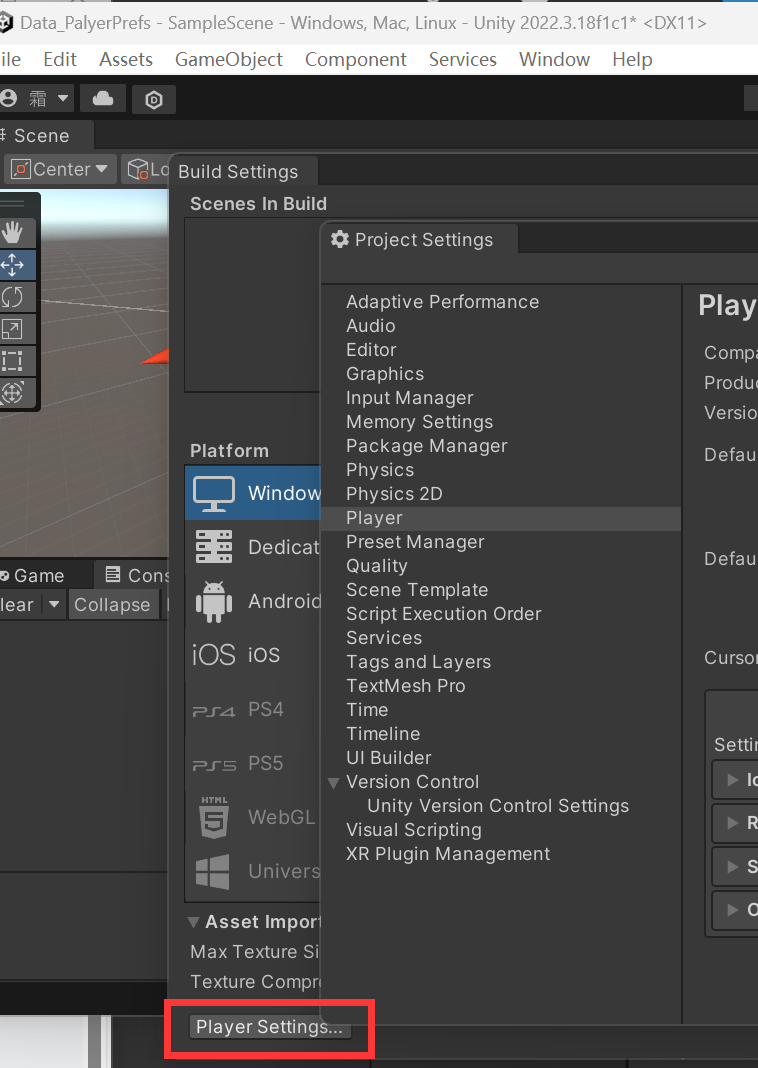Open Package Manager settings
This screenshot has height=1068, width=758.
[426, 445]
